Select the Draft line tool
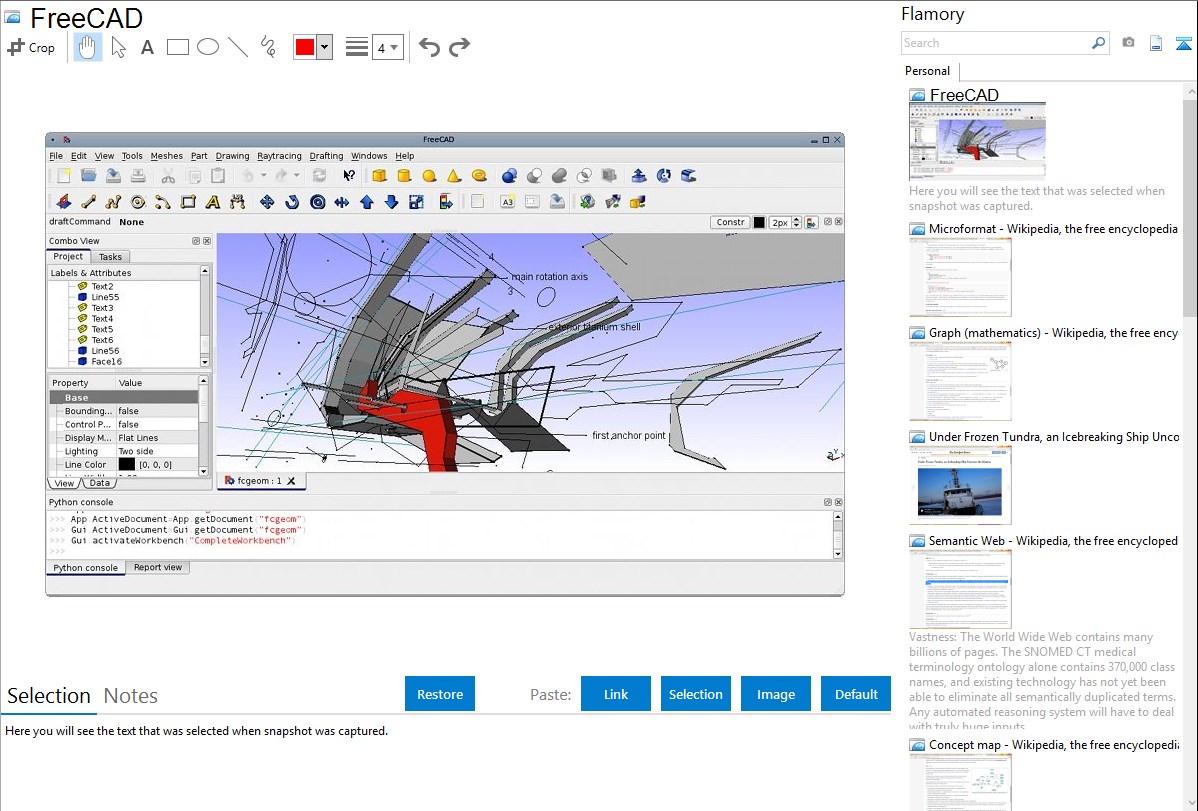The width and height of the screenshot is (1198, 811). point(89,202)
